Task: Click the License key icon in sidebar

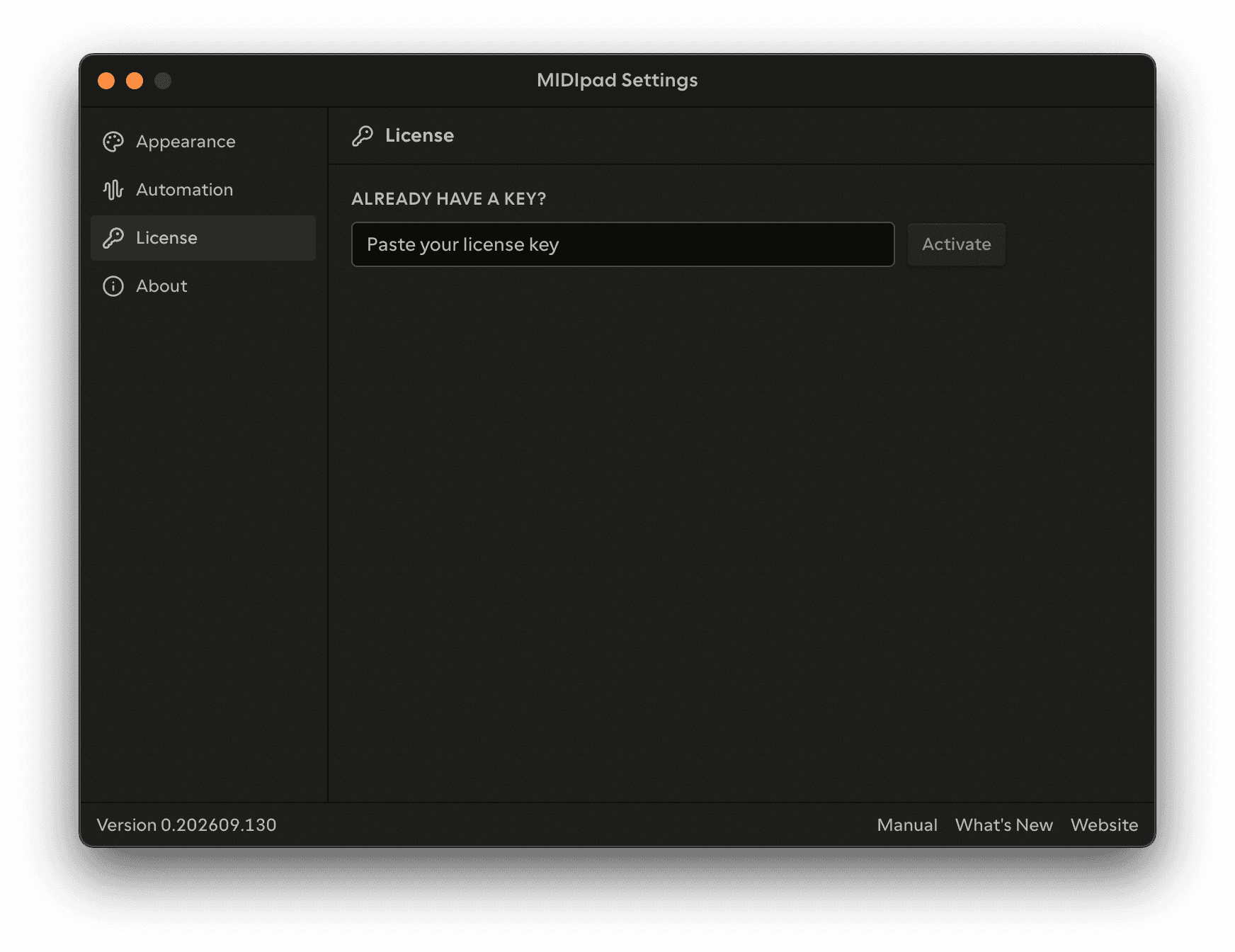Action: point(113,238)
